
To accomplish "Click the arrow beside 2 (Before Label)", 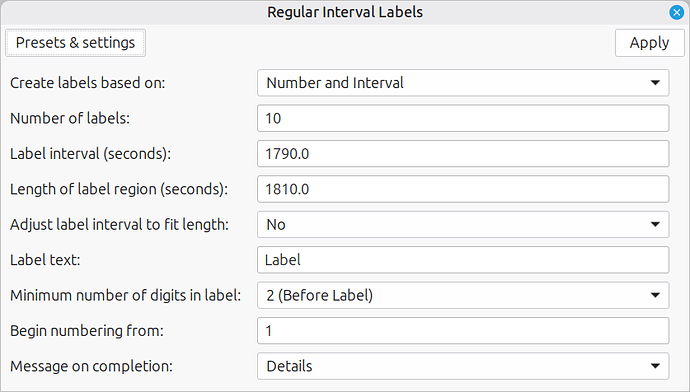I will (x=655, y=295).
